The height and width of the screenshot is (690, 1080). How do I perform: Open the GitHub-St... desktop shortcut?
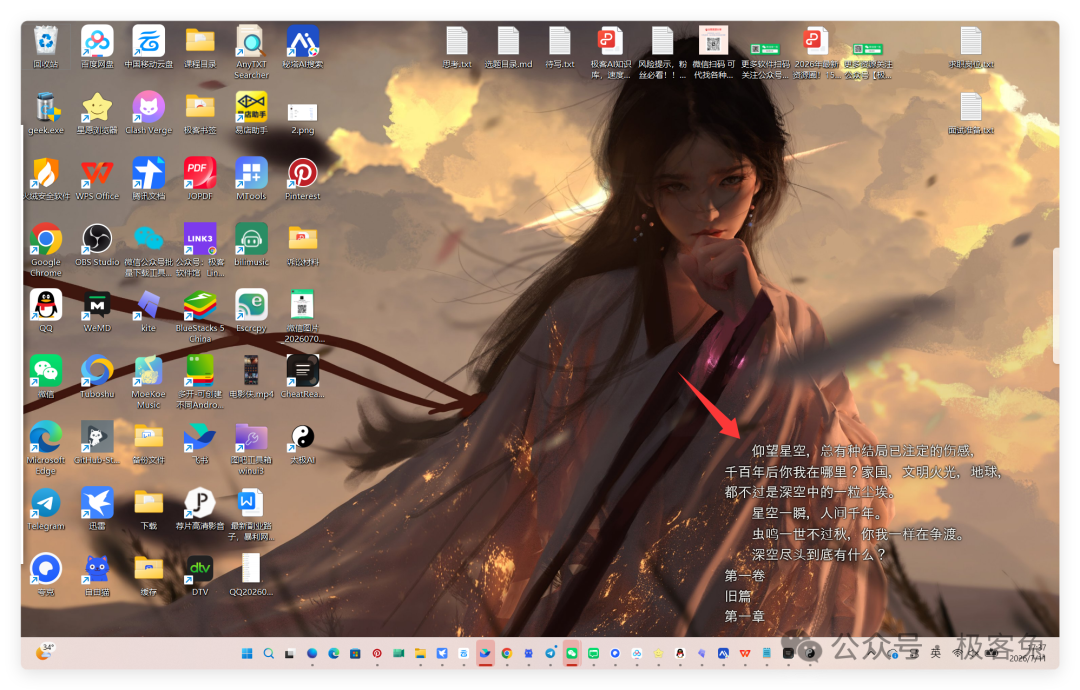coord(97,443)
